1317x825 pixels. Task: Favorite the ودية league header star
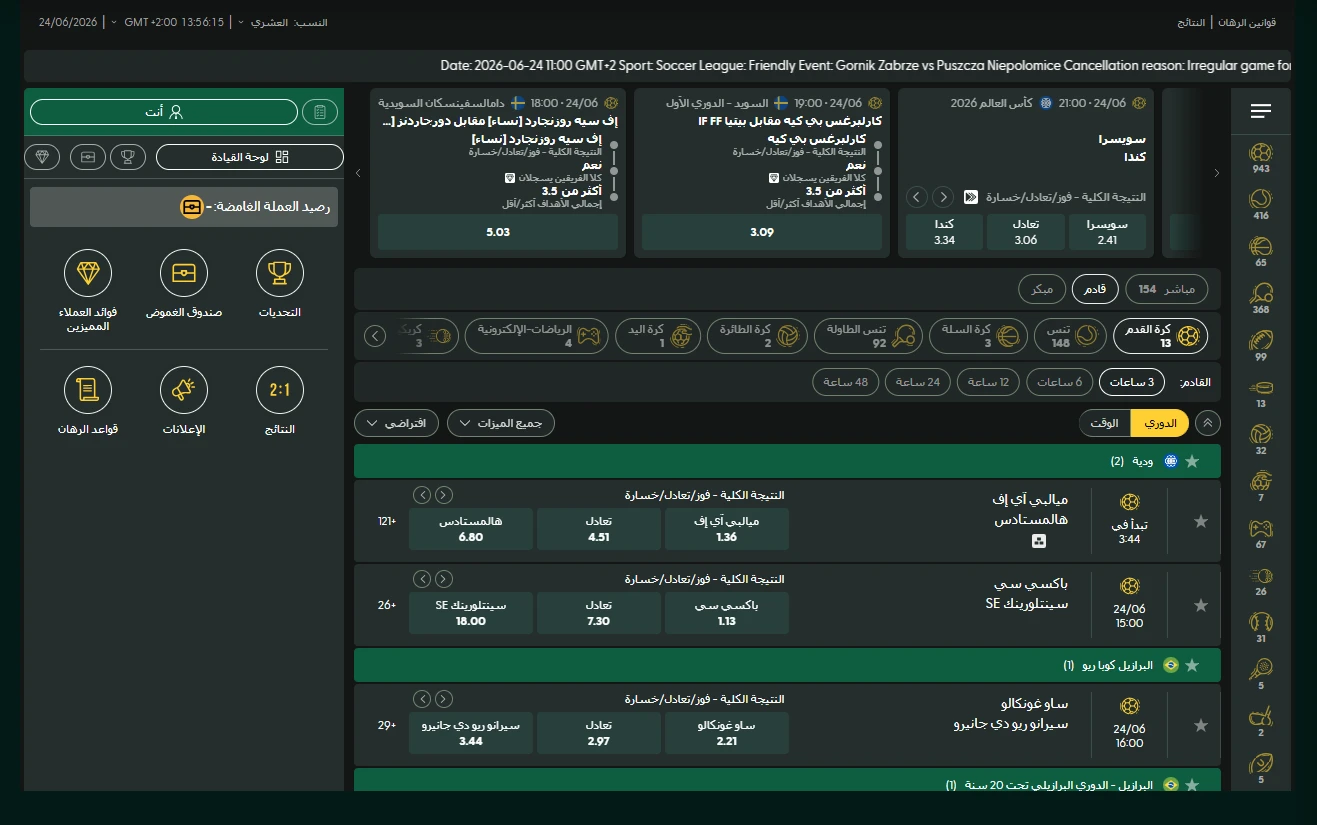point(1191,462)
